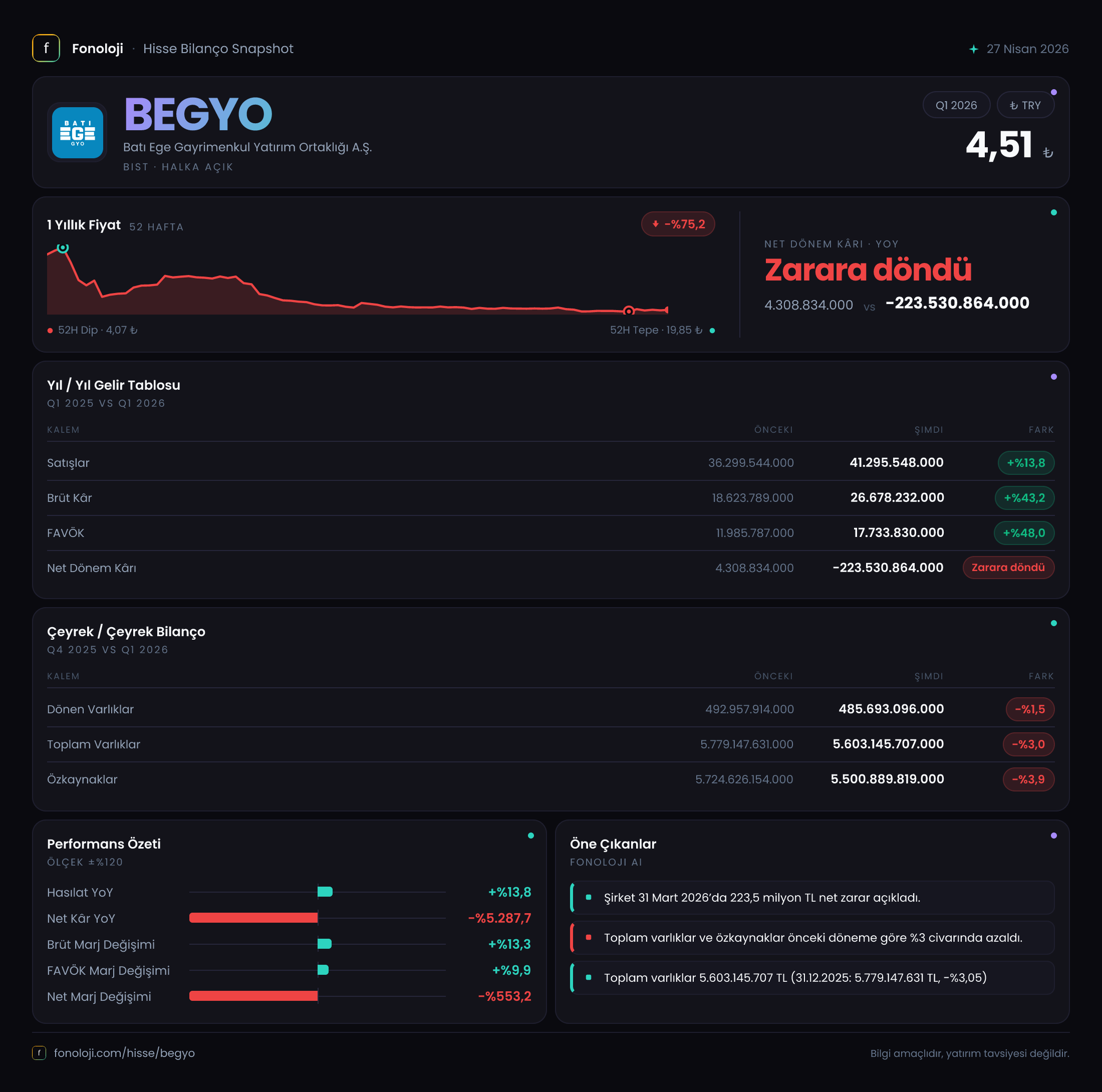
Task: Select the TRY currency pill
Action: point(1025,105)
